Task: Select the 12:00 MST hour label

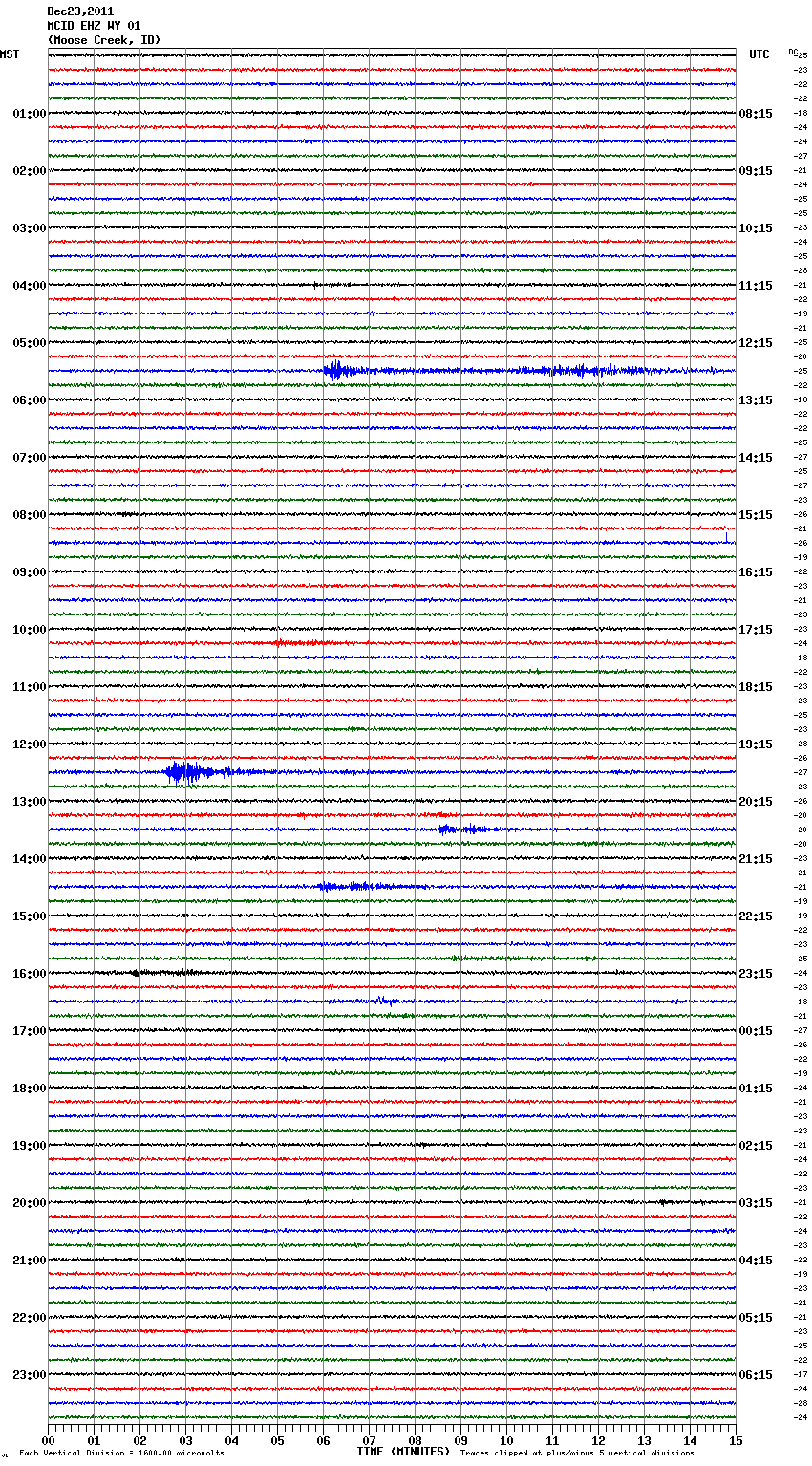Action: 30,744
